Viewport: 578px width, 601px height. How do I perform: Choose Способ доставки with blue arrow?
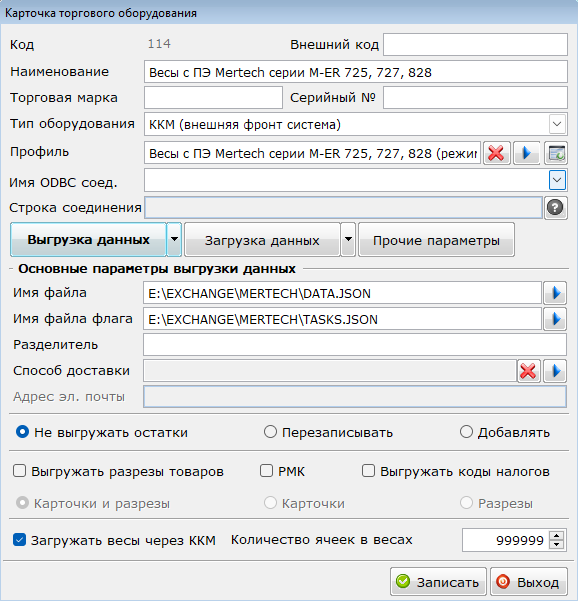tap(555, 371)
